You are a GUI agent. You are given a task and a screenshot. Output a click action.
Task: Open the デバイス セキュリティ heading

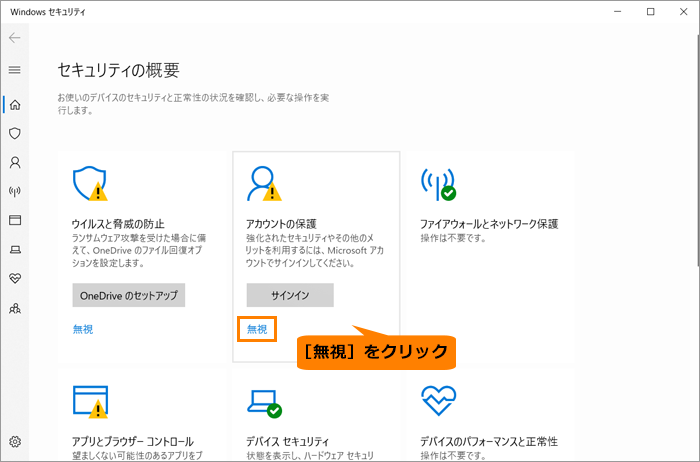tap(288, 441)
